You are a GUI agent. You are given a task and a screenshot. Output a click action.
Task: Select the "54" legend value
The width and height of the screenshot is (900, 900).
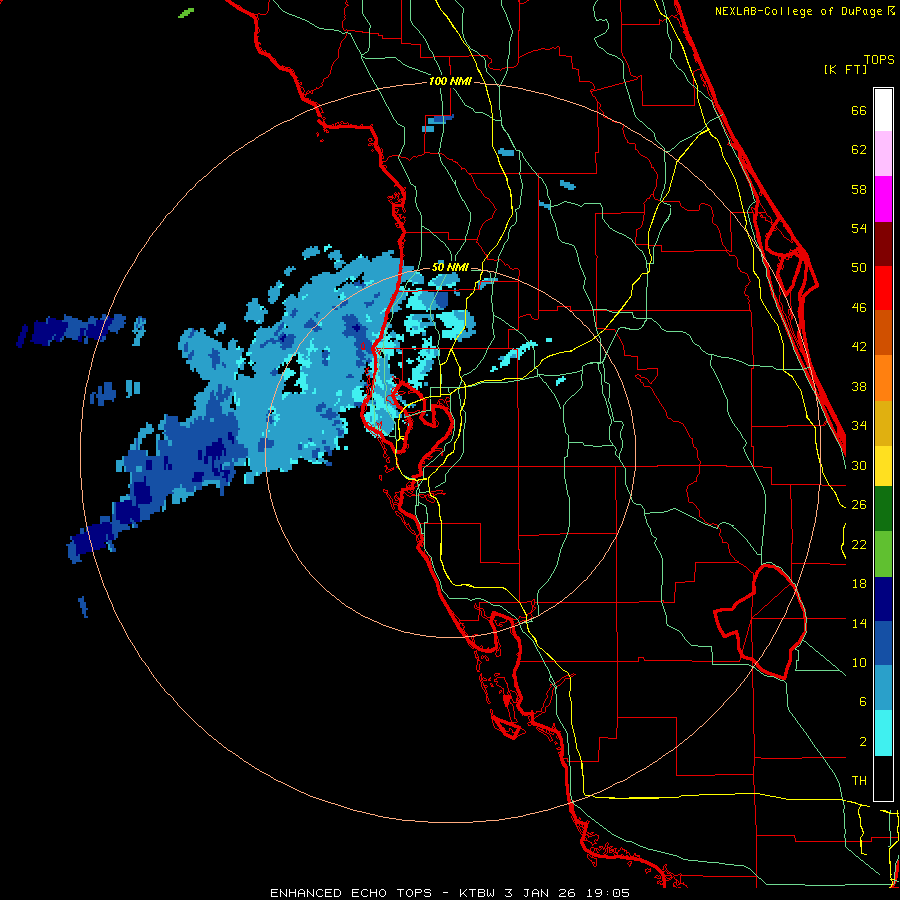pyautogui.click(x=859, y=228)
